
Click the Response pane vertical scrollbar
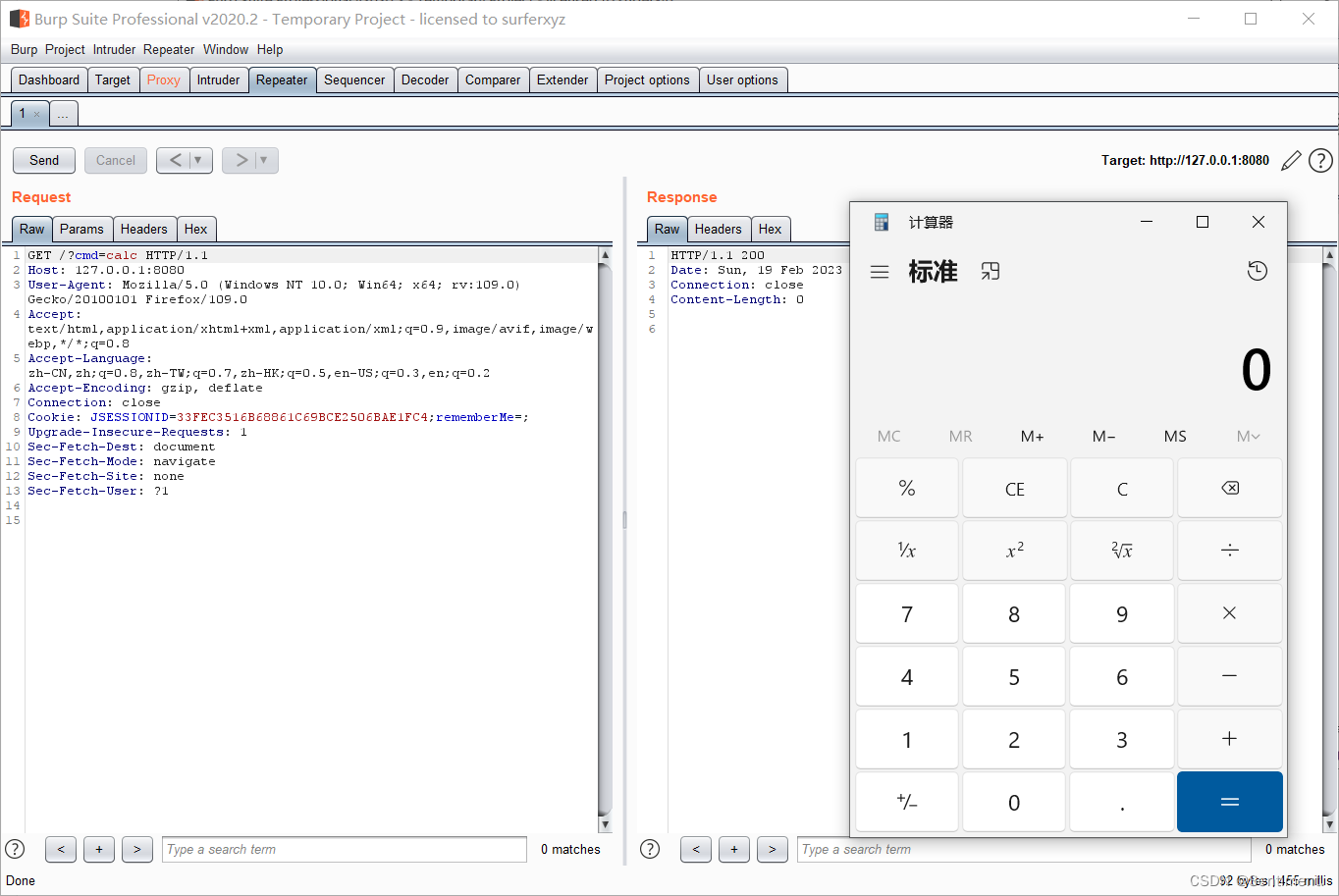pos(1330,540)
